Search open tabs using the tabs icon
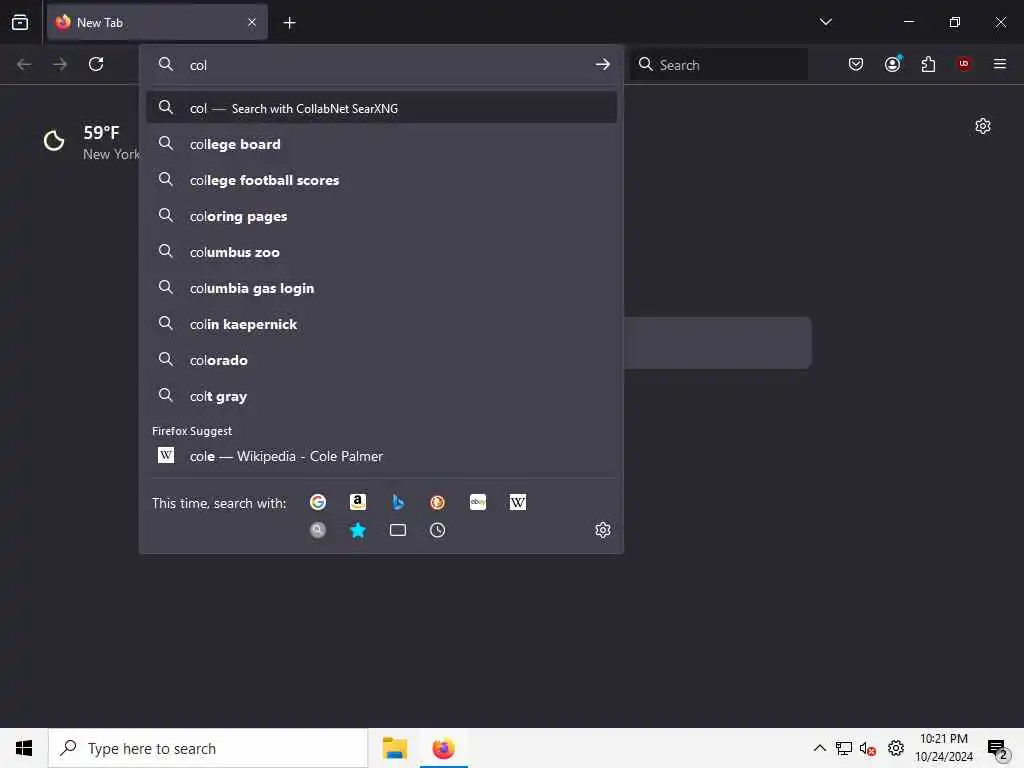Viewport: 1024px width, 768px height. 398,530
